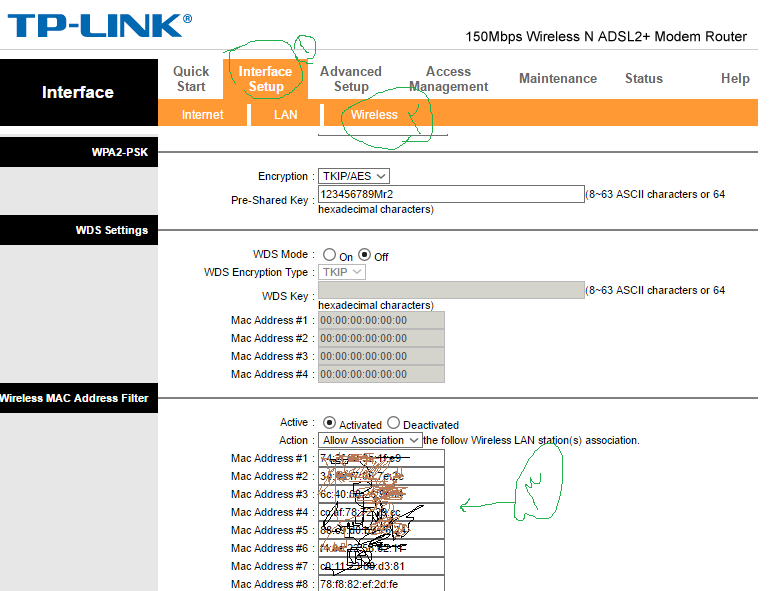Open the Allow Association action dropdown
The width and height of the screenshot is (783, 591).
[370, 440]
